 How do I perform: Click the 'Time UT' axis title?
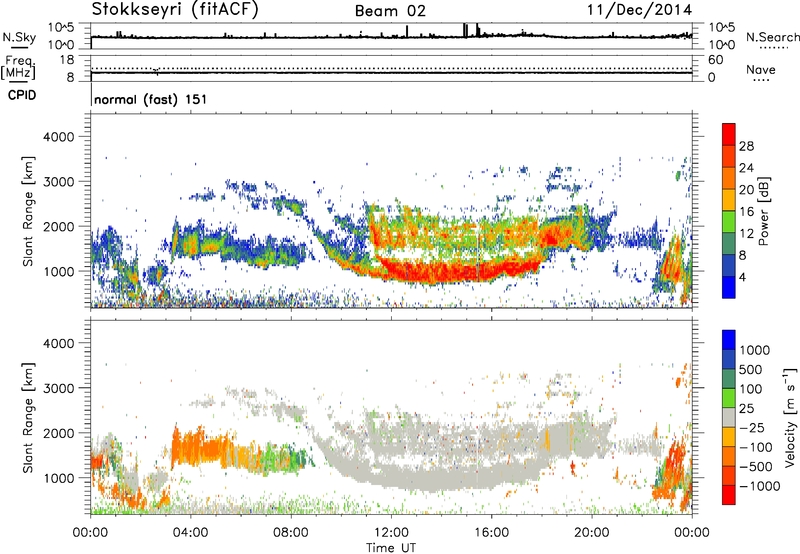click(391, 548)
